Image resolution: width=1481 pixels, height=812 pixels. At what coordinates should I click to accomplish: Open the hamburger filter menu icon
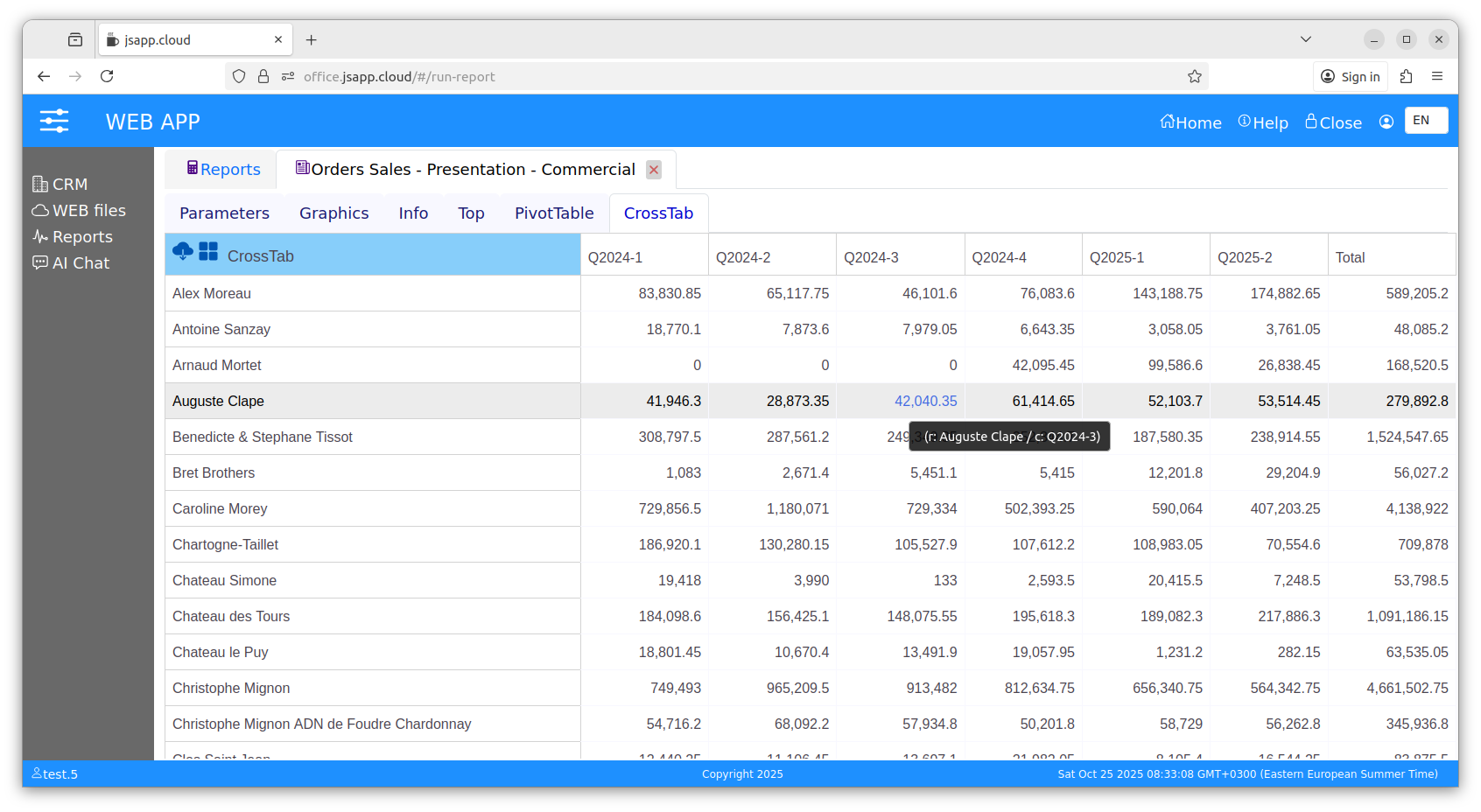click(54, 121)
